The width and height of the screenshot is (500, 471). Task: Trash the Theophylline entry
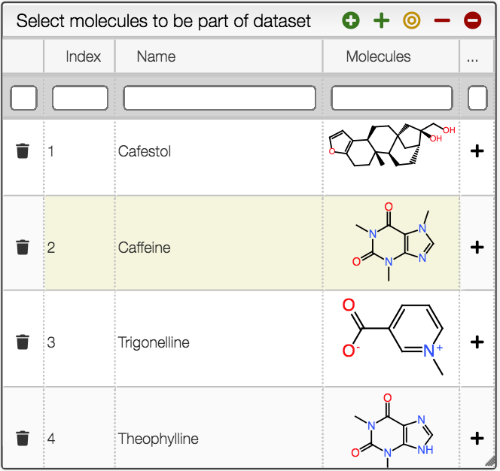coord(23,438)
